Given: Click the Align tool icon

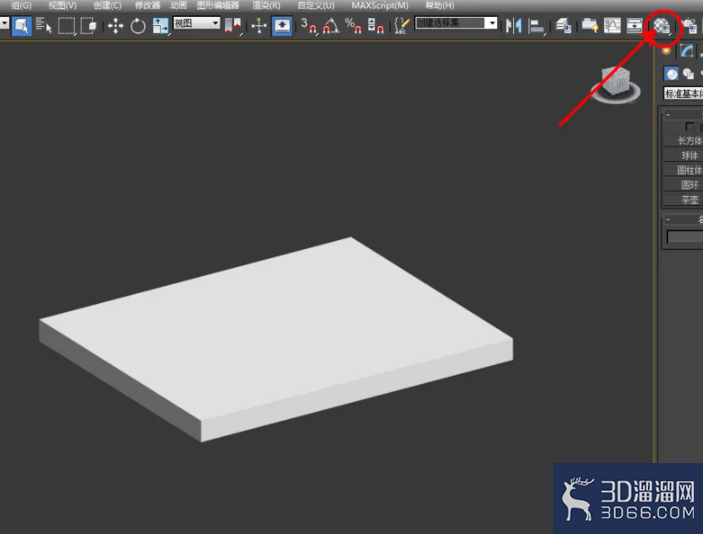Looking at the screenshot, I should point(536,26).
